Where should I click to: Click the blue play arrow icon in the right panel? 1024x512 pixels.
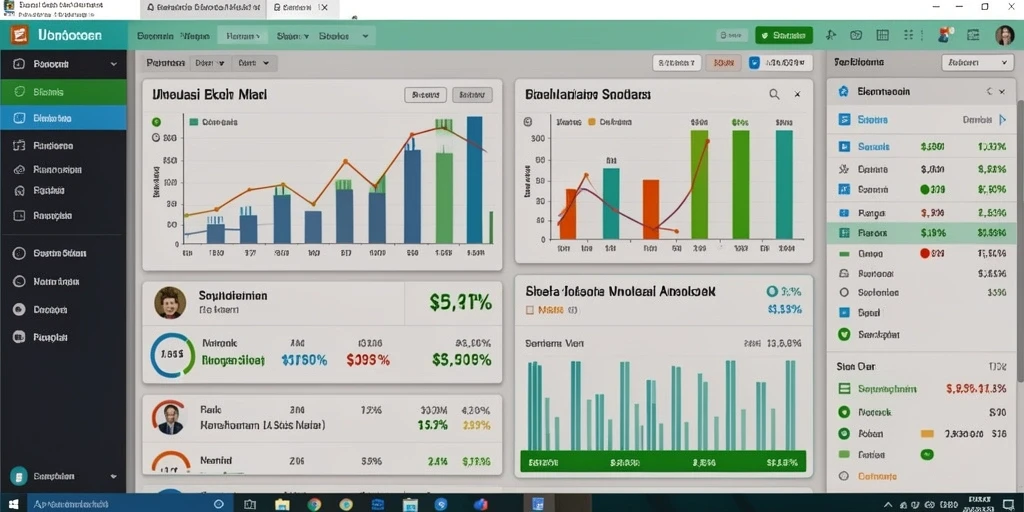1003,120
